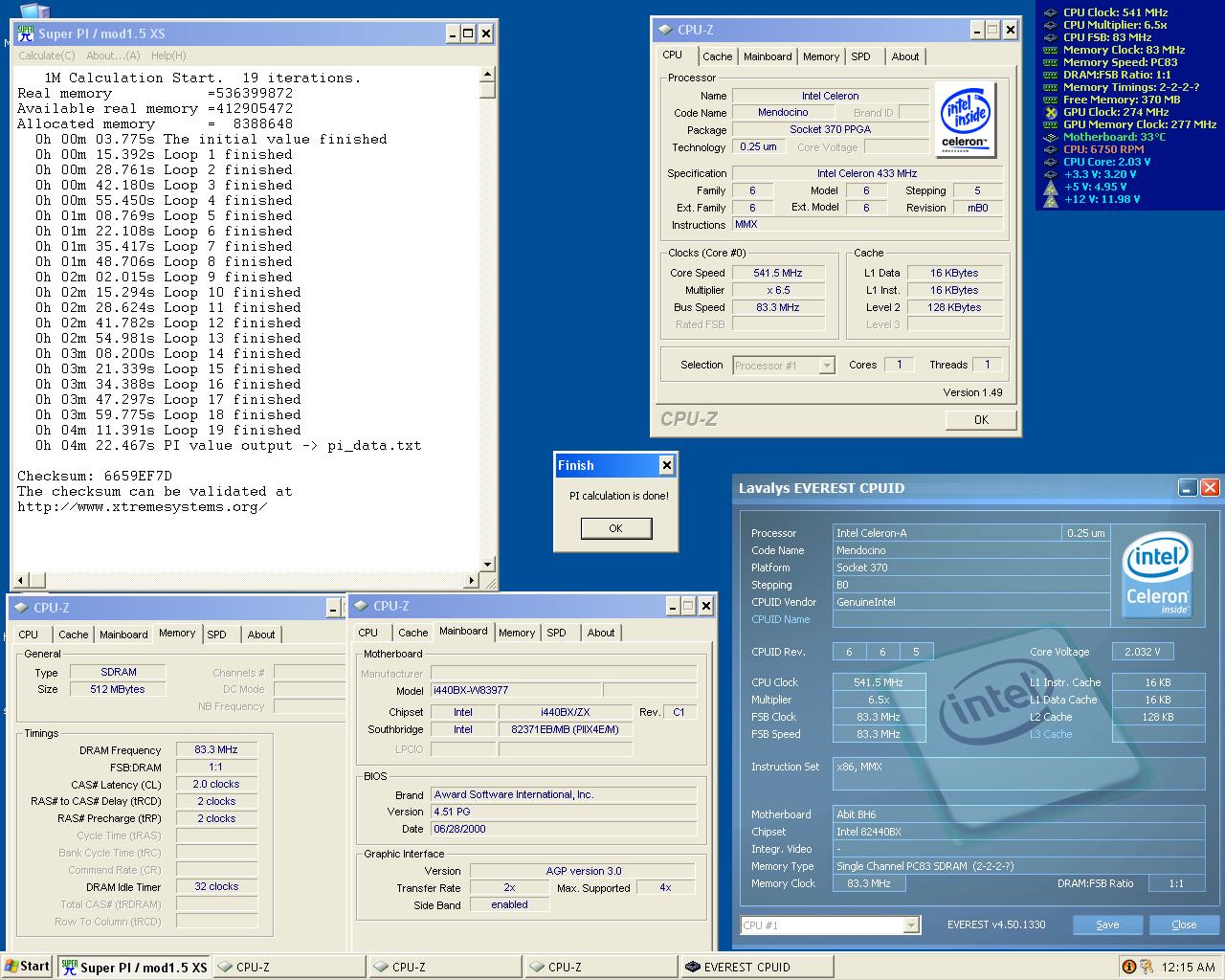Click the CPU-Z mainboard window title icon
The width and height of the screenshot is (1225, 980).
(x=360, y=606)
